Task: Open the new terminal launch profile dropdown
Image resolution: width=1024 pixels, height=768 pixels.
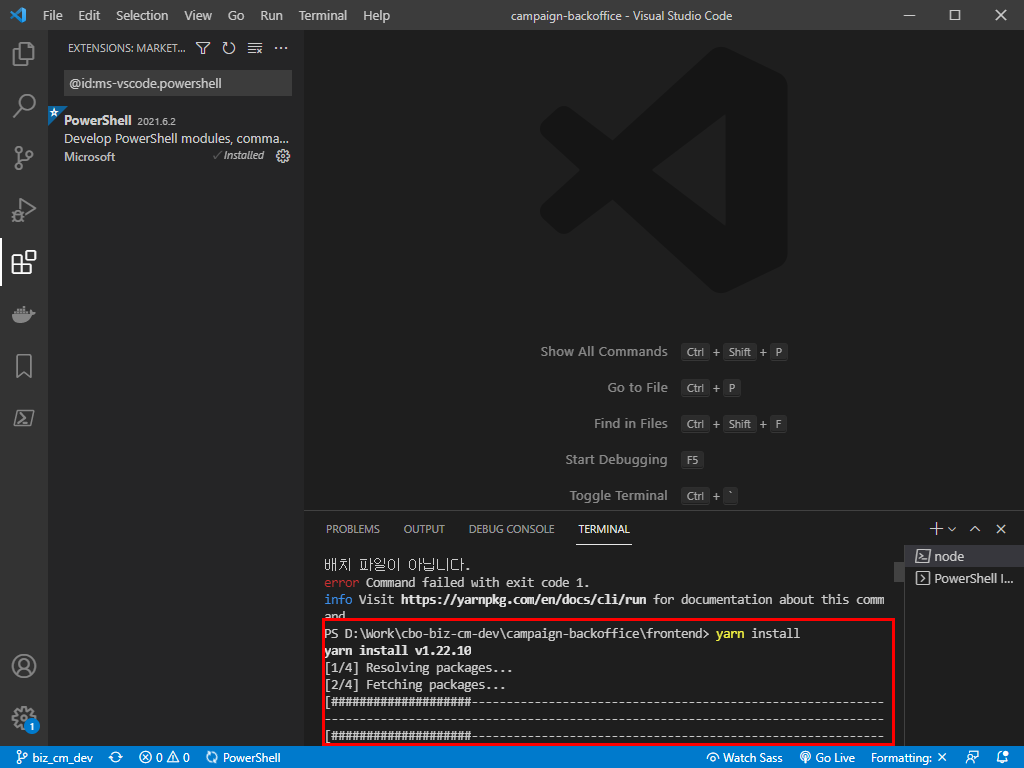Action: [x=952, y=529]
